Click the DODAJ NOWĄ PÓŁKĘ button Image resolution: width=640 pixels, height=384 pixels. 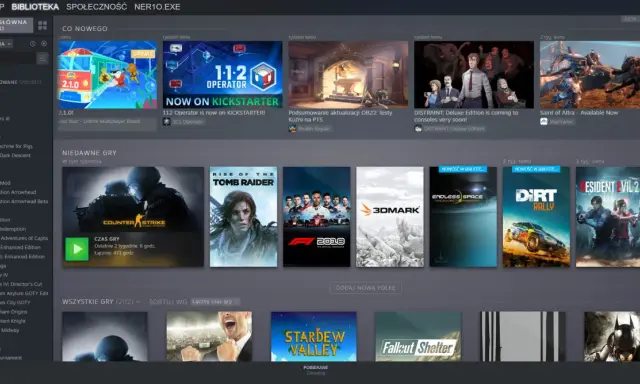[x=365, y=288]
